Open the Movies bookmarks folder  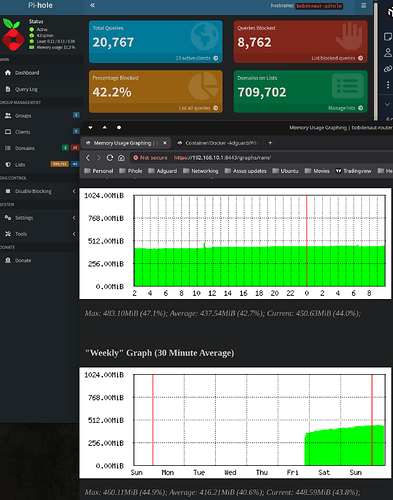pyautogui.click(x=317, y=171)
